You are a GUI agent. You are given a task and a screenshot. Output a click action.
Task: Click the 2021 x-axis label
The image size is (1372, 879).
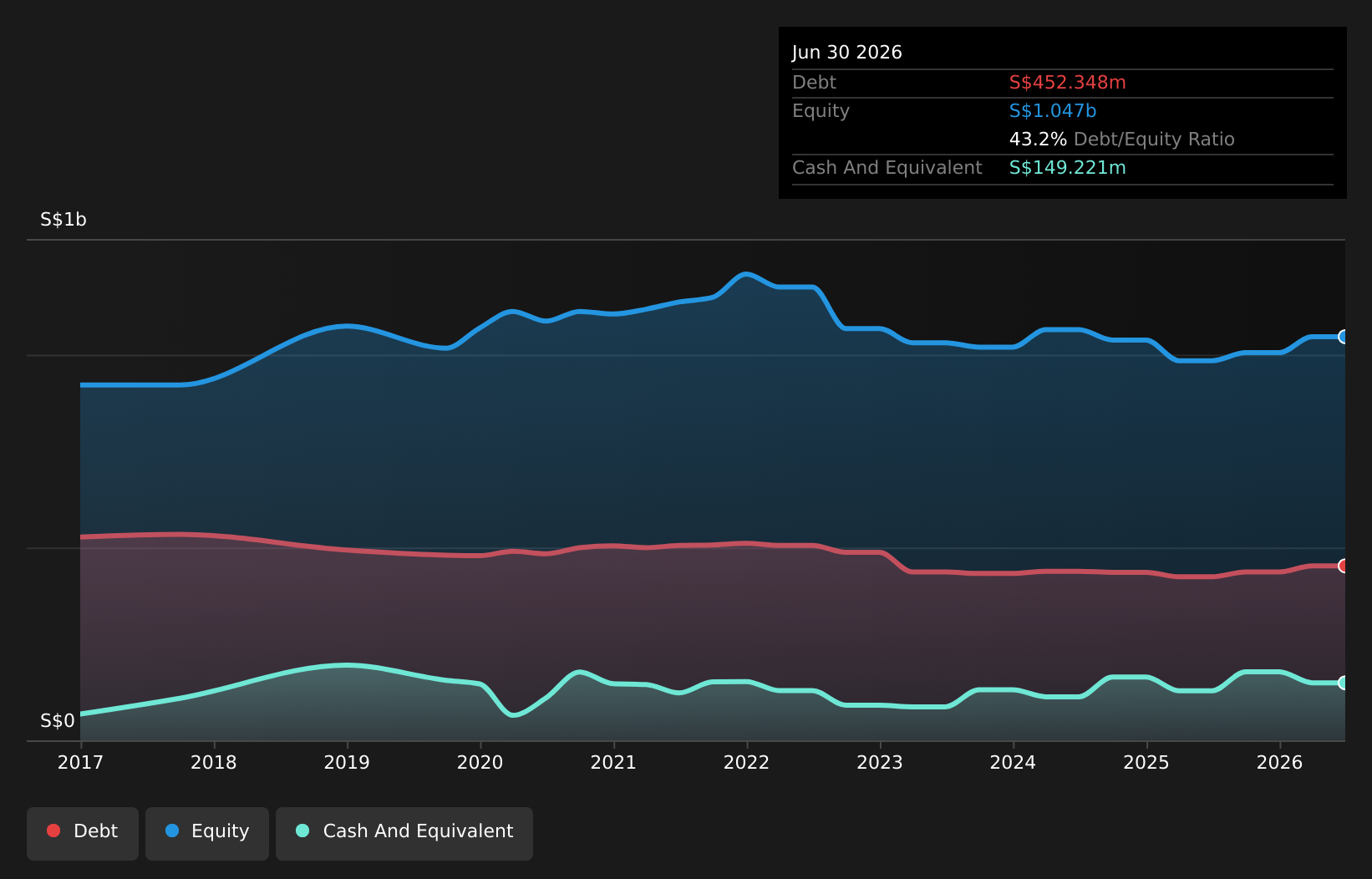coord(613,762)
